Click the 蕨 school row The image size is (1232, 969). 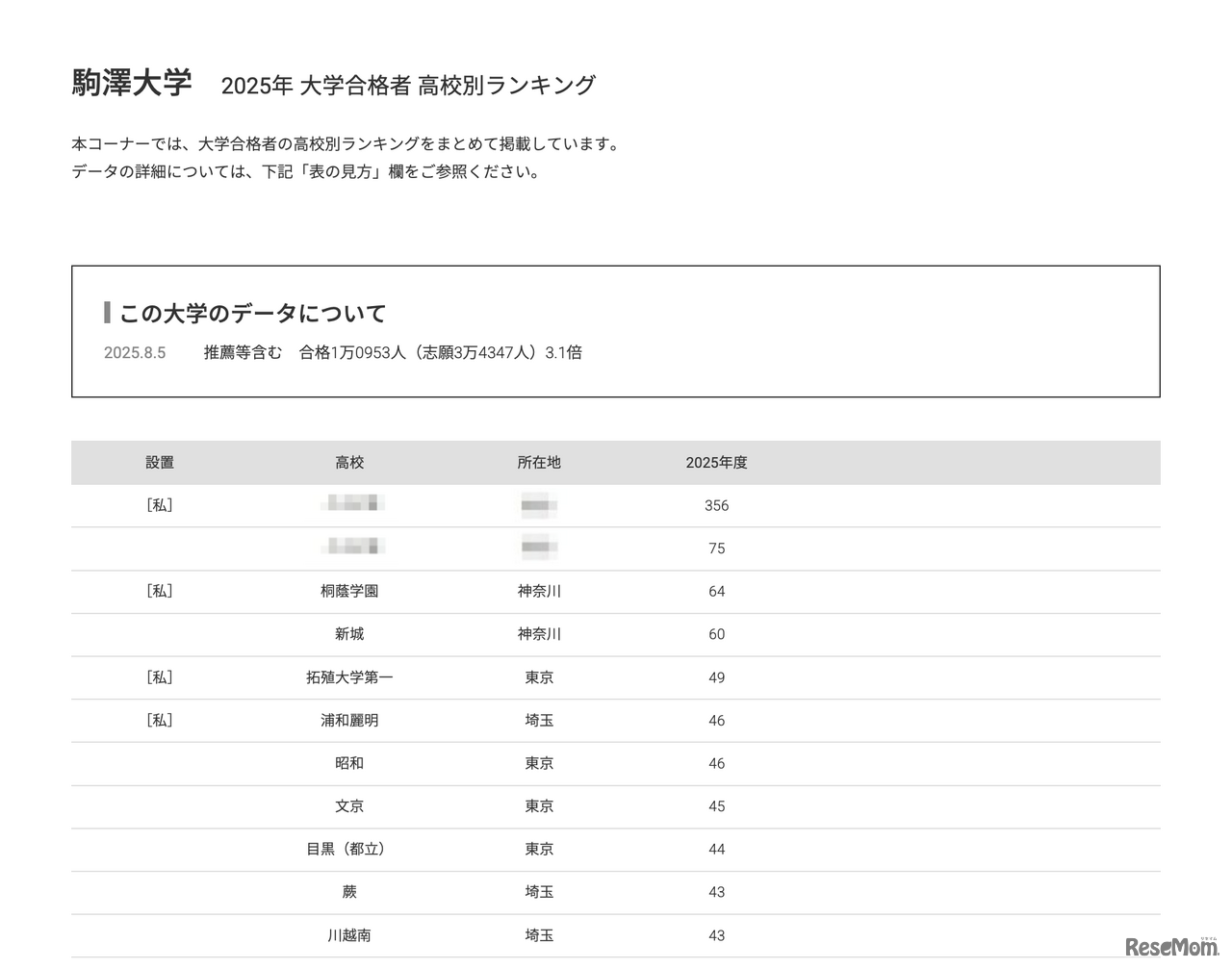[348, 892]
